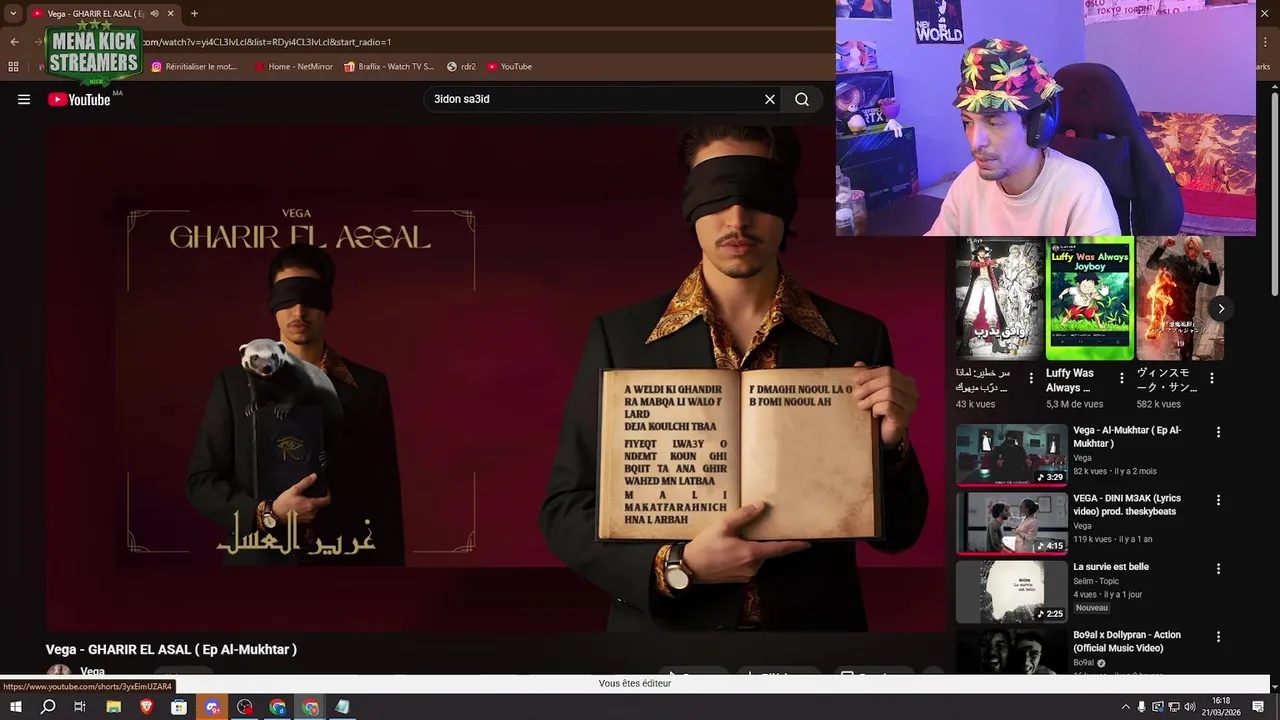The height and width of the screenshot is (720, 1280).
Task: Open the volume control in the tray
Action: tap(1190, 707)
